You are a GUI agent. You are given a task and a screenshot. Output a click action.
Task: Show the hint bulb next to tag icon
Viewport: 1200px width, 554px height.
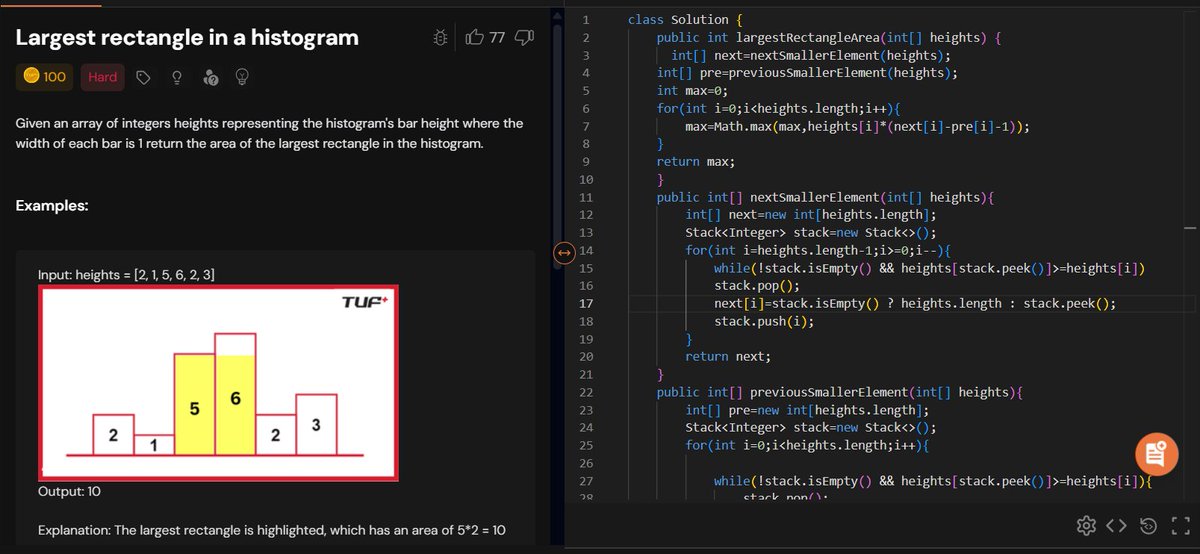pos(176,77)
